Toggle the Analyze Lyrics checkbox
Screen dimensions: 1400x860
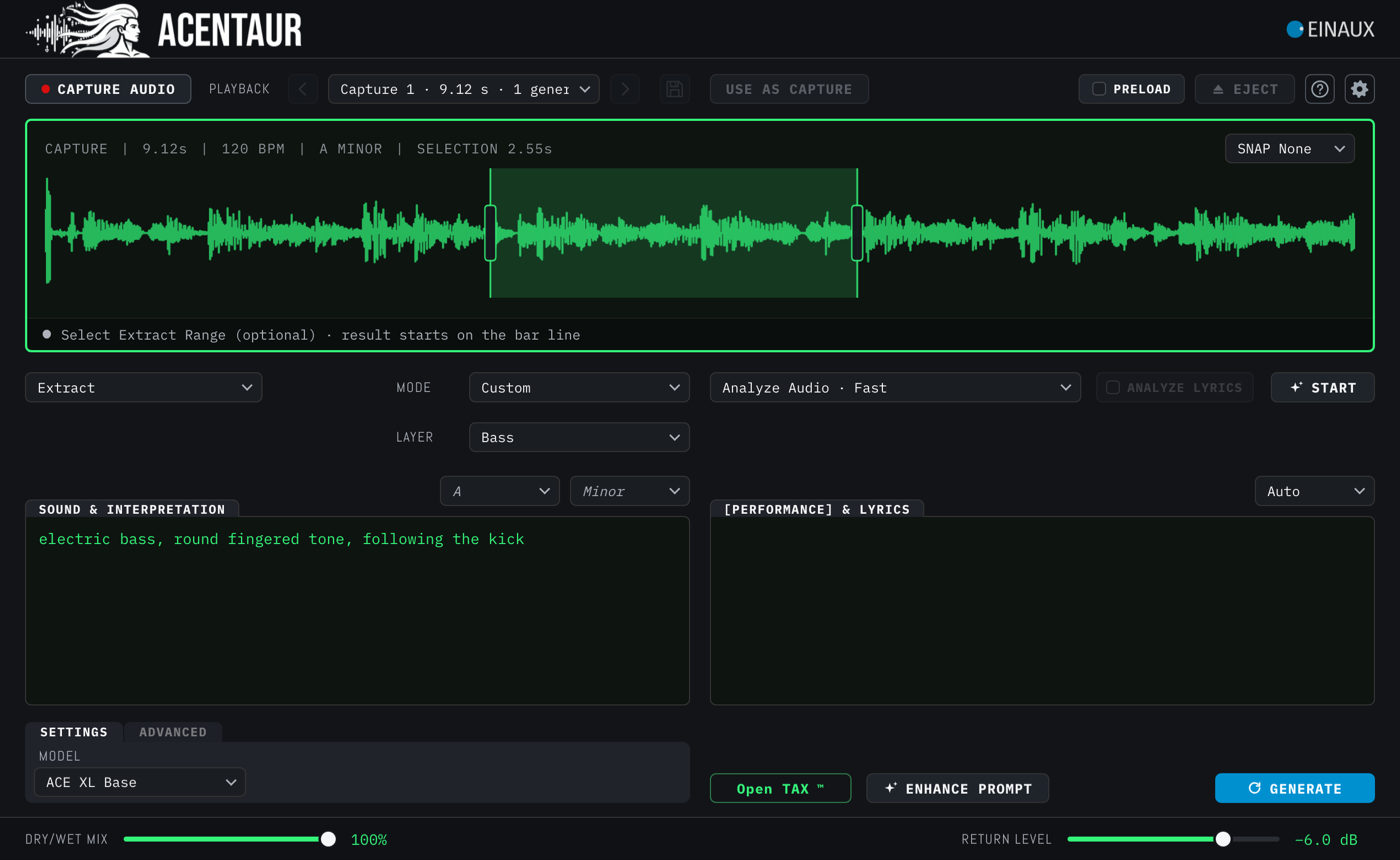[x=1113, y=387]
